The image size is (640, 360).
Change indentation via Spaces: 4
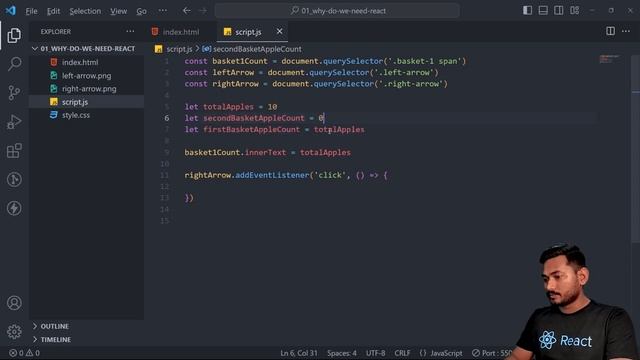click(x=342, y=353)
